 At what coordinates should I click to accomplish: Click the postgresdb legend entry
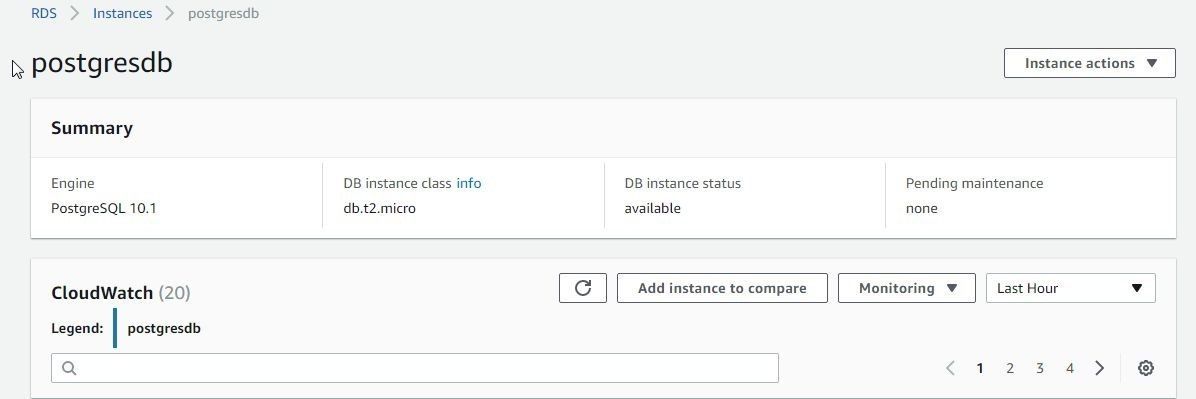(x=164, y=329)
